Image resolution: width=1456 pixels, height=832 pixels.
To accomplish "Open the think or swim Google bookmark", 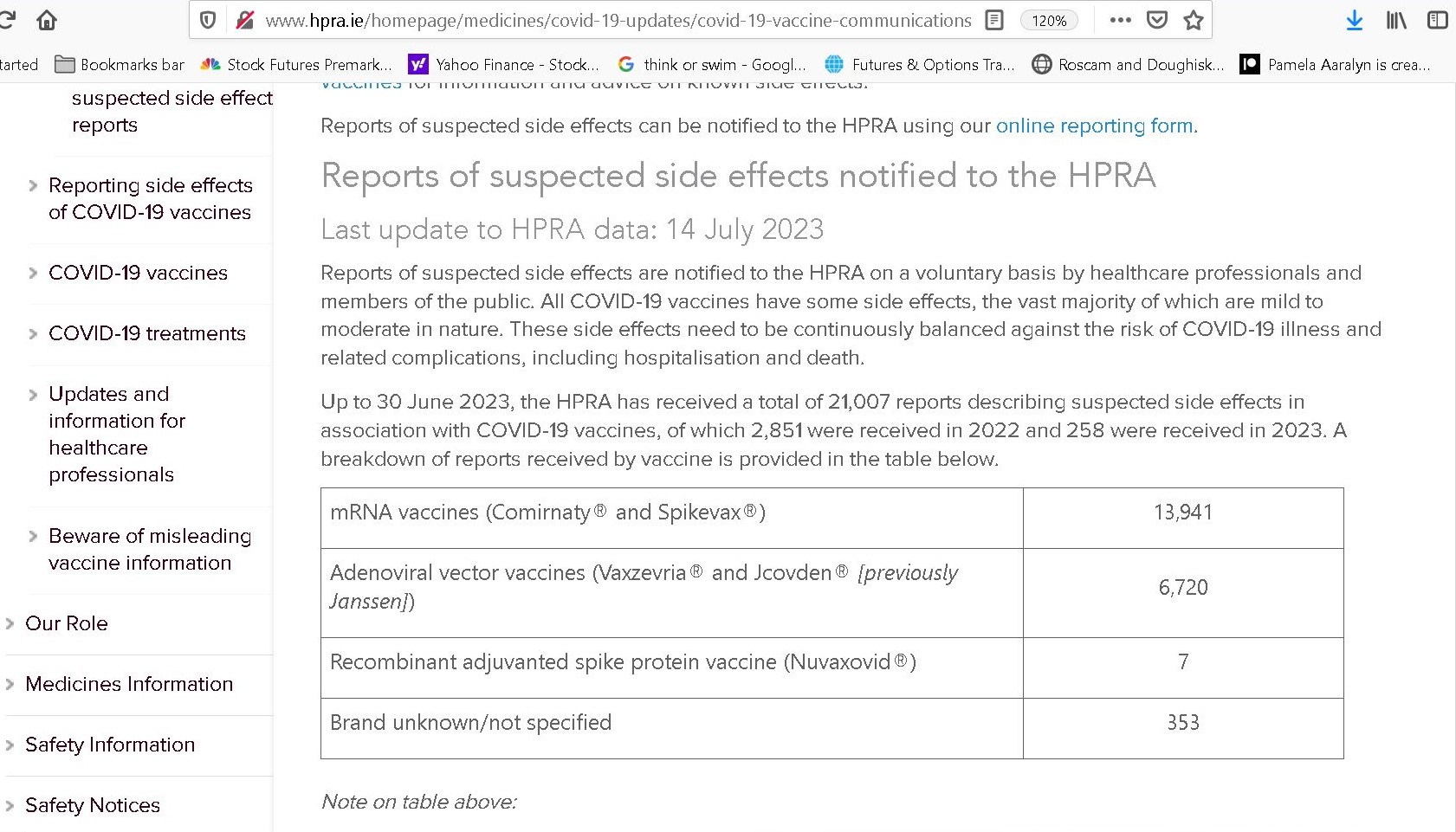I will point(712,64).
